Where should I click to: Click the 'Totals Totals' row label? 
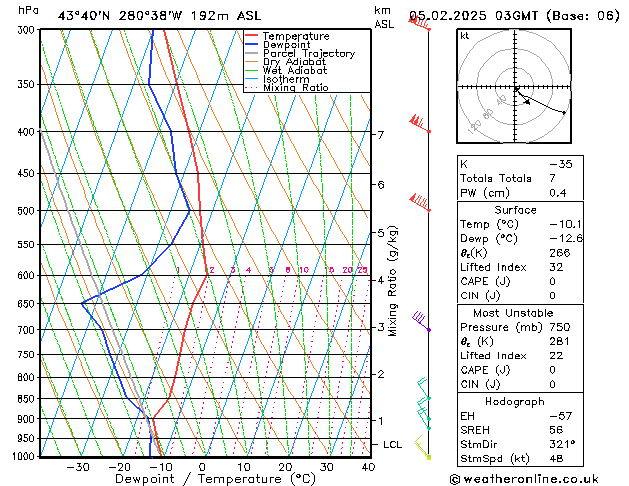[496, 178]
